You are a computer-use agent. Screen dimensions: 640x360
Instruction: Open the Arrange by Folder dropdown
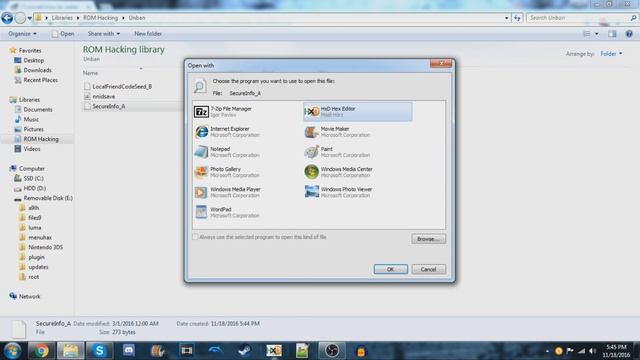coord(611,53)
